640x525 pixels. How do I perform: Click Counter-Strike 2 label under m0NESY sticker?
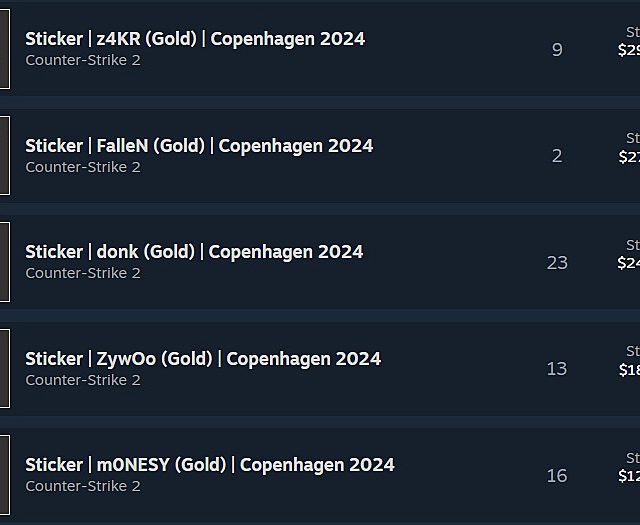[x=83, y=486]
